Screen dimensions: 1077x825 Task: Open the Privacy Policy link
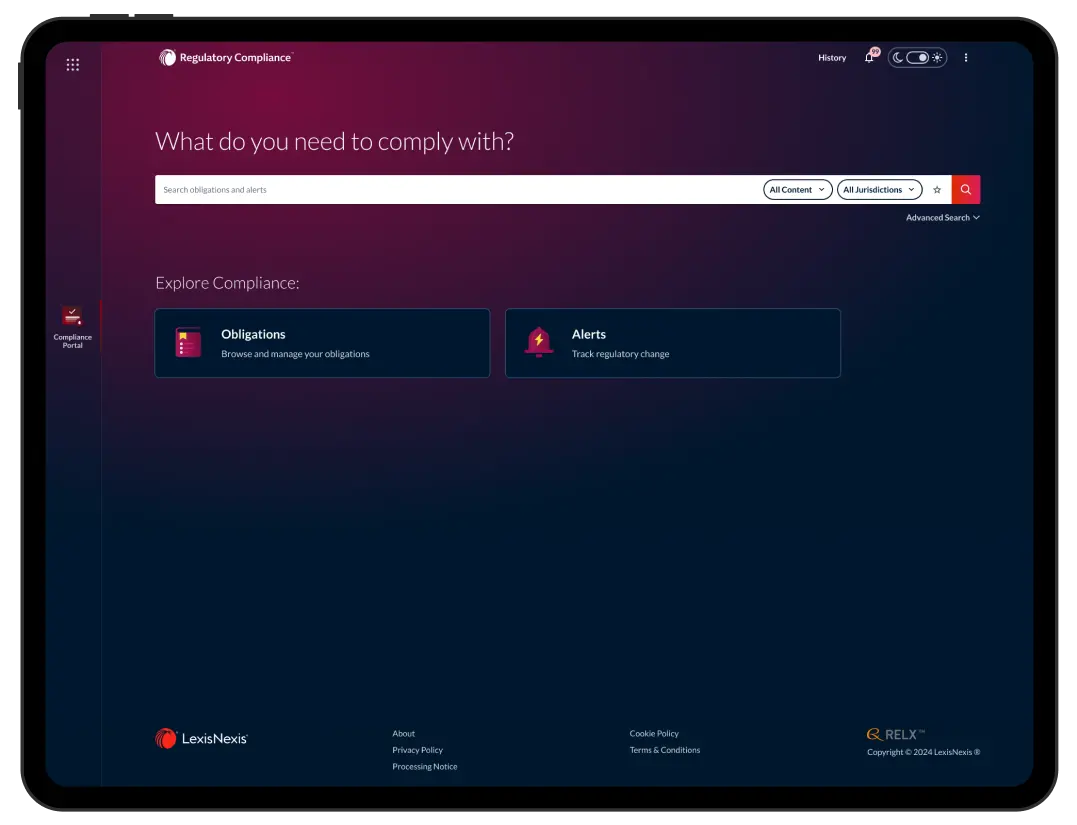click(417, 750)
